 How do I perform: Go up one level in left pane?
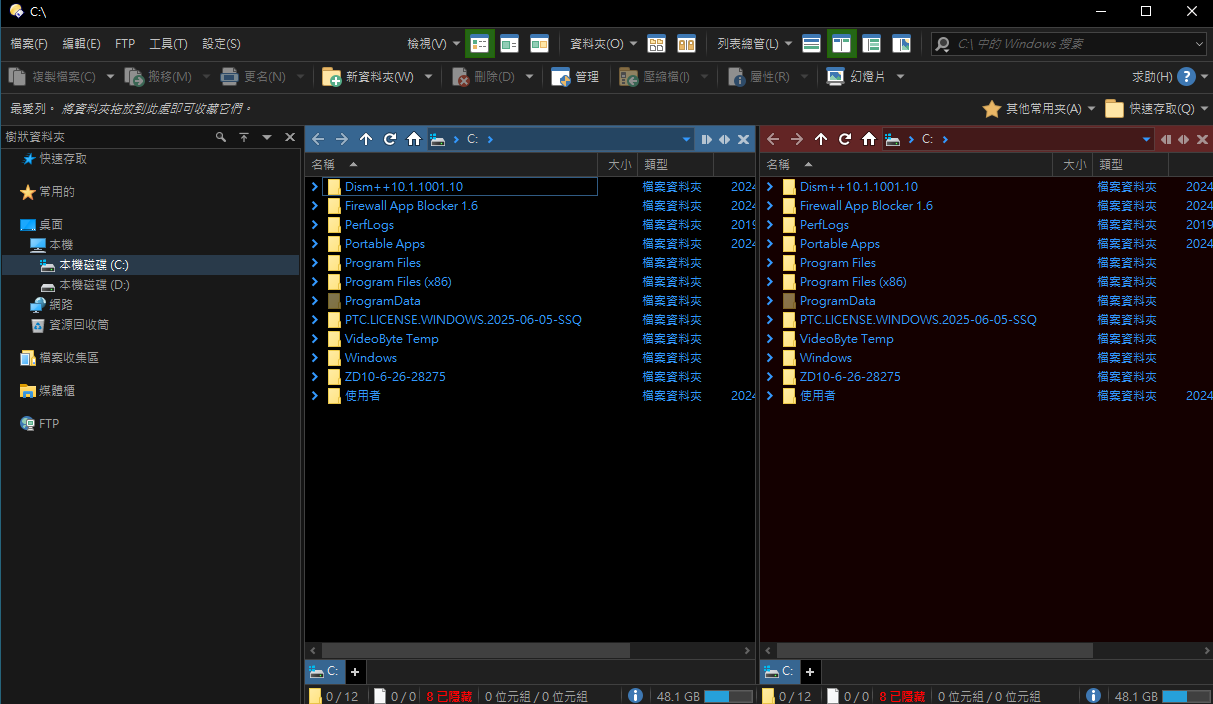click(x=366, y=140)
